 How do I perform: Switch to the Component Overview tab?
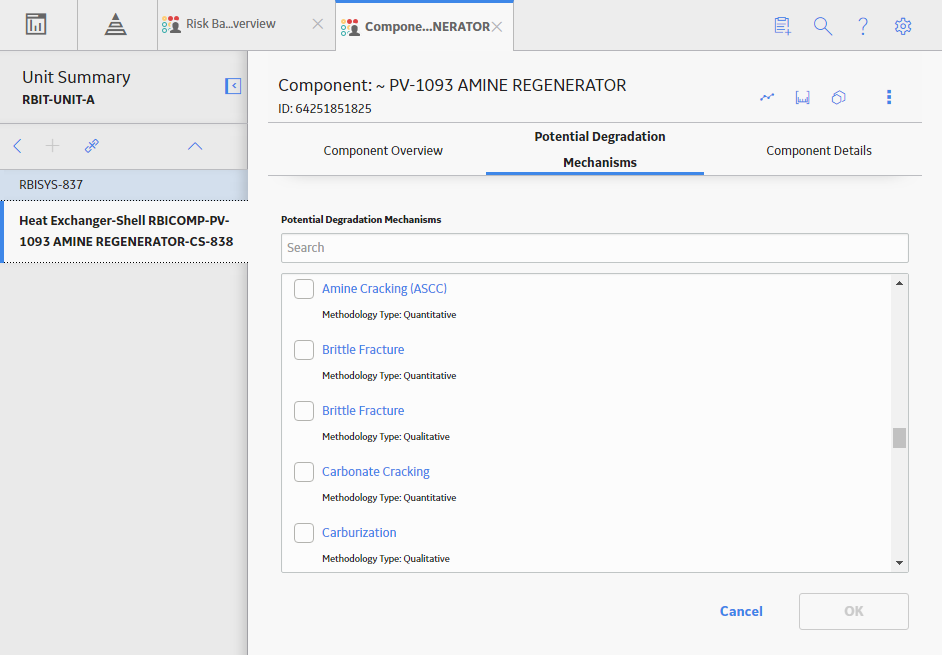(x=383, y=150)
